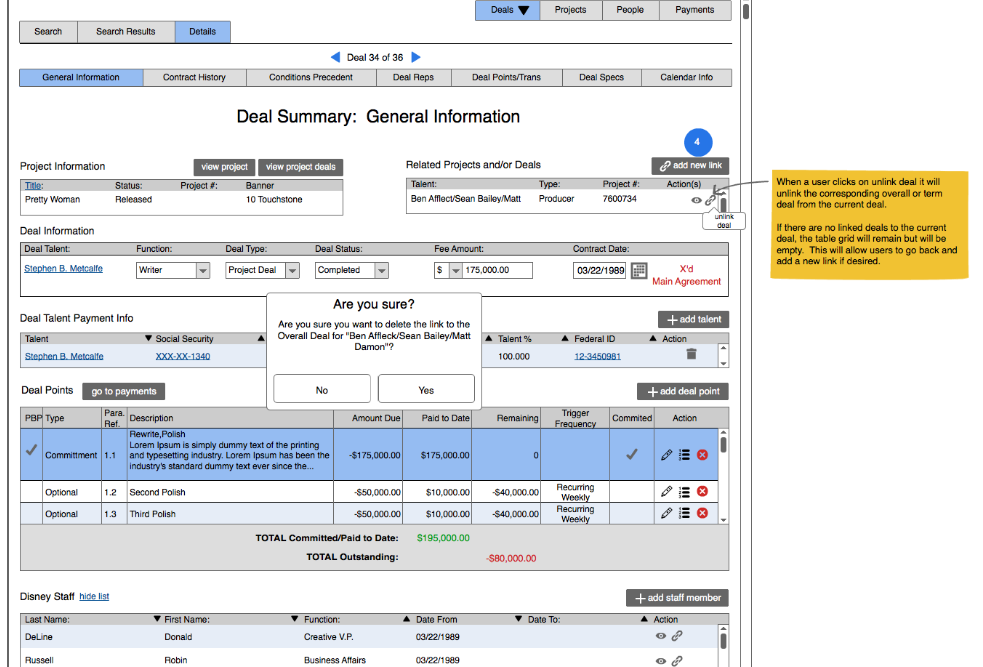View staff member Russell eye icon
Screen dimensions: 983x667
[661, 661]
